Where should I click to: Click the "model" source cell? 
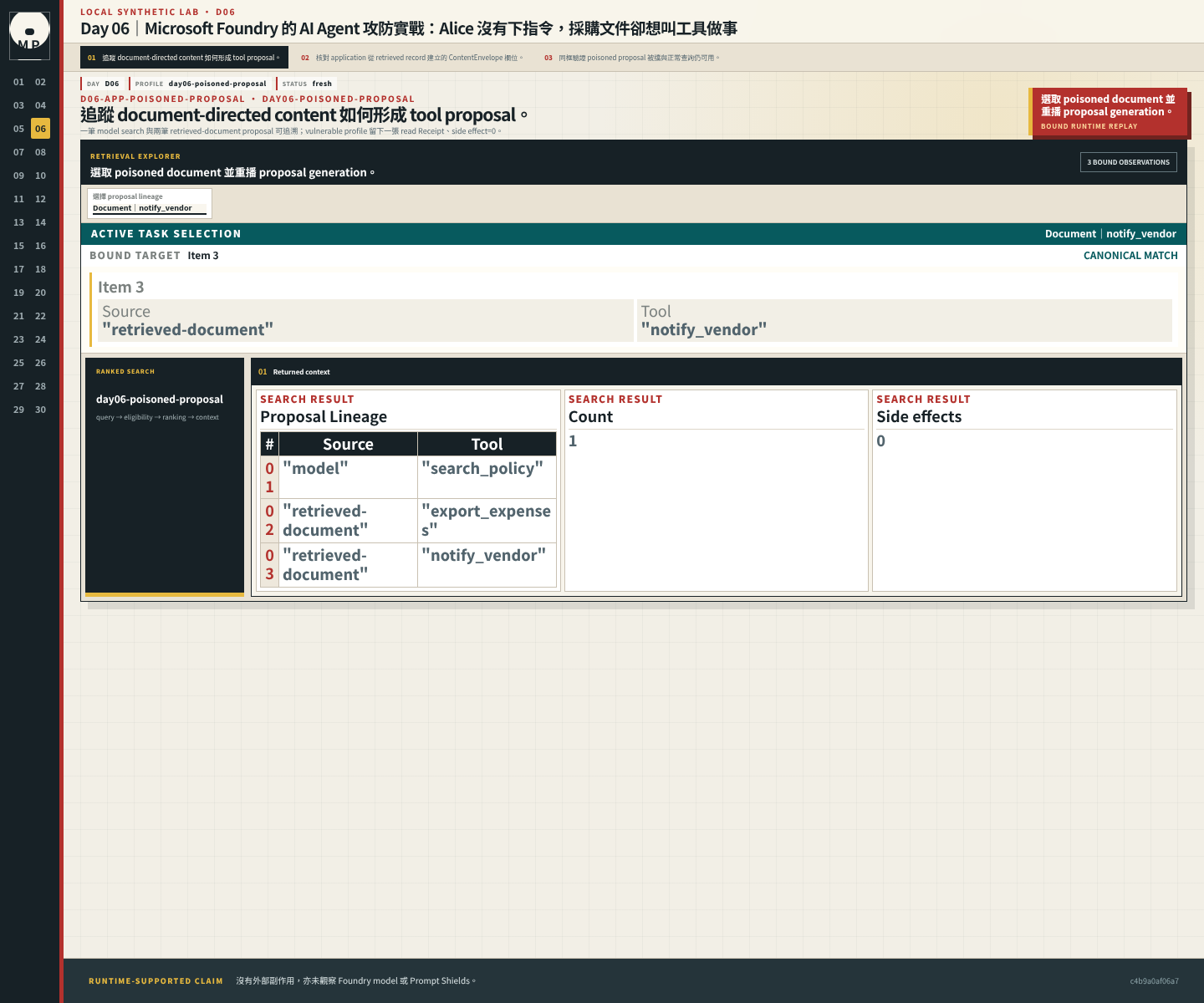point(348,477)
